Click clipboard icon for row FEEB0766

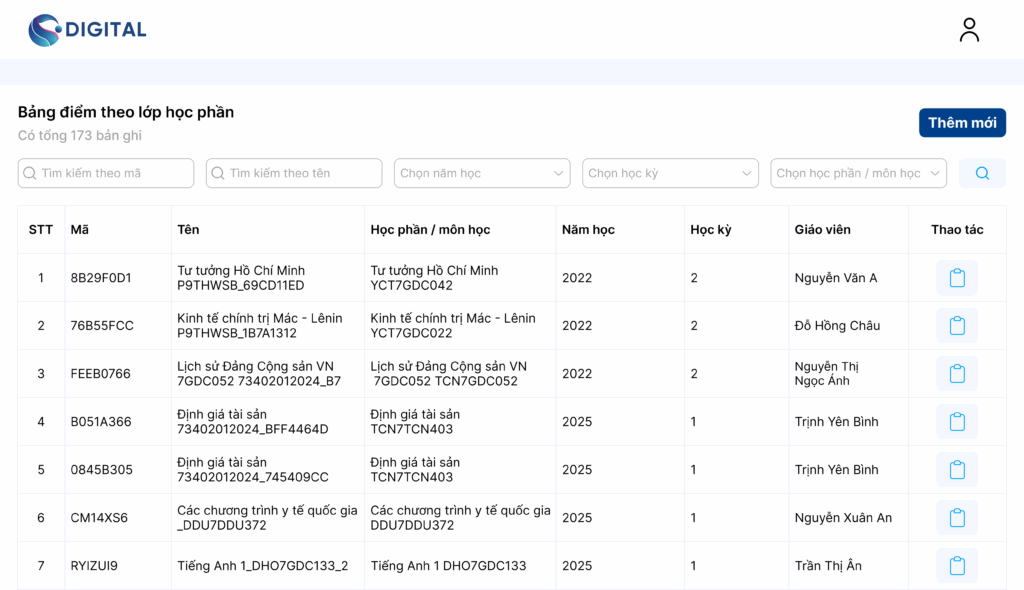click(x=957, y=374)
